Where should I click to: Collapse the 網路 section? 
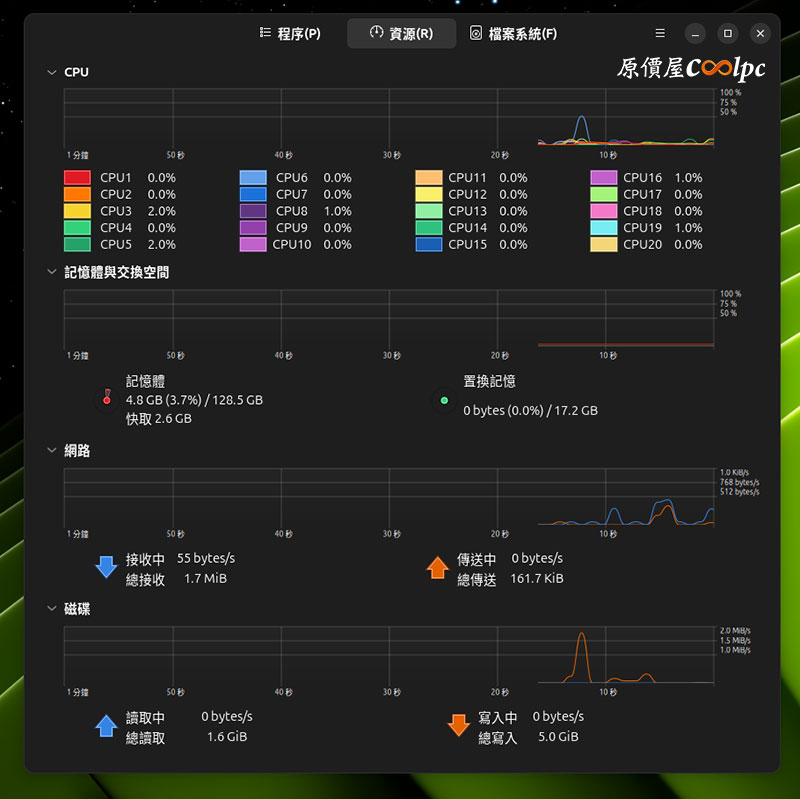click(52, 451)
